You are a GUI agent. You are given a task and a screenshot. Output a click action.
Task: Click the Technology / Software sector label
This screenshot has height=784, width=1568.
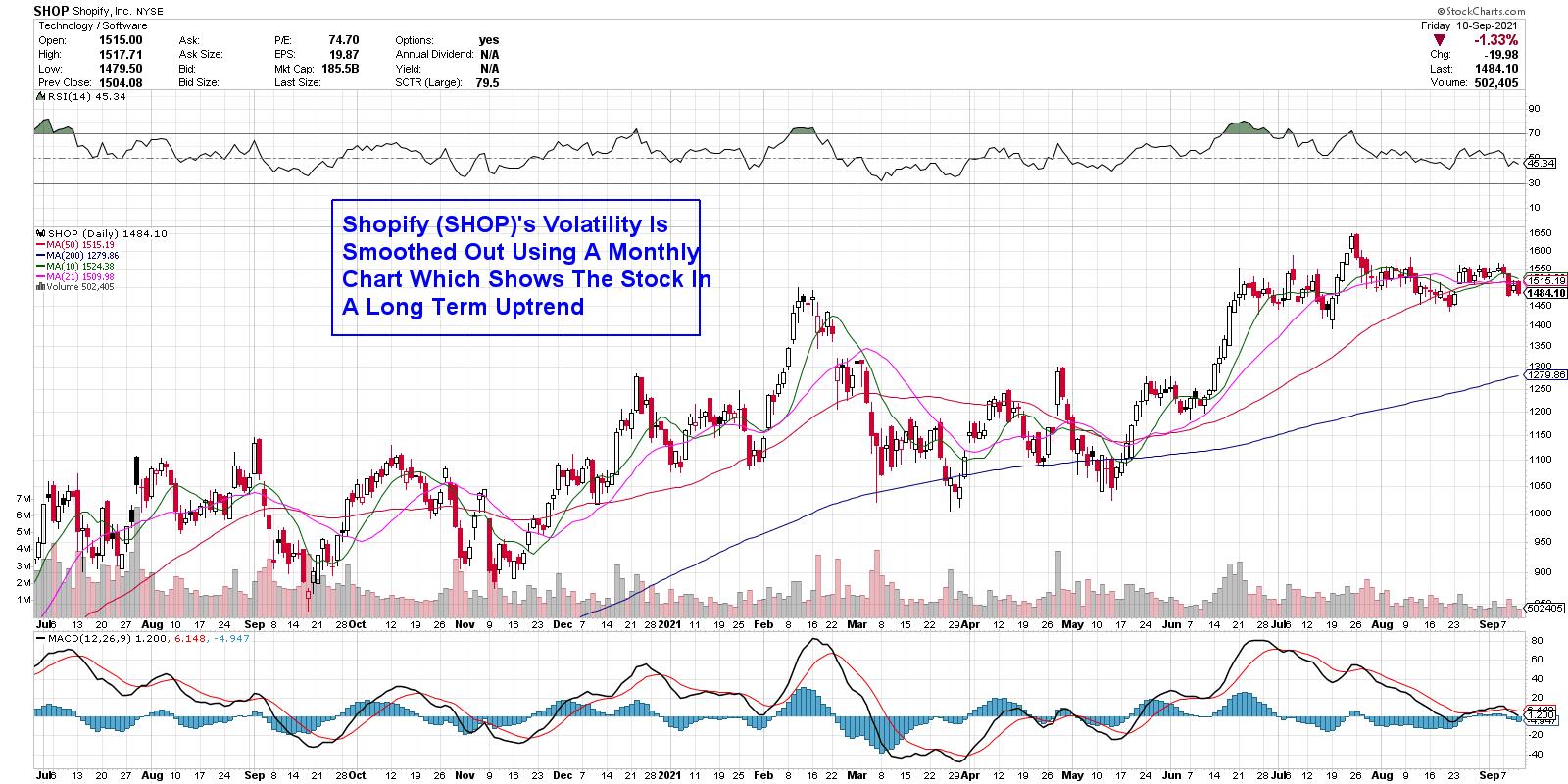coord(93,25)
